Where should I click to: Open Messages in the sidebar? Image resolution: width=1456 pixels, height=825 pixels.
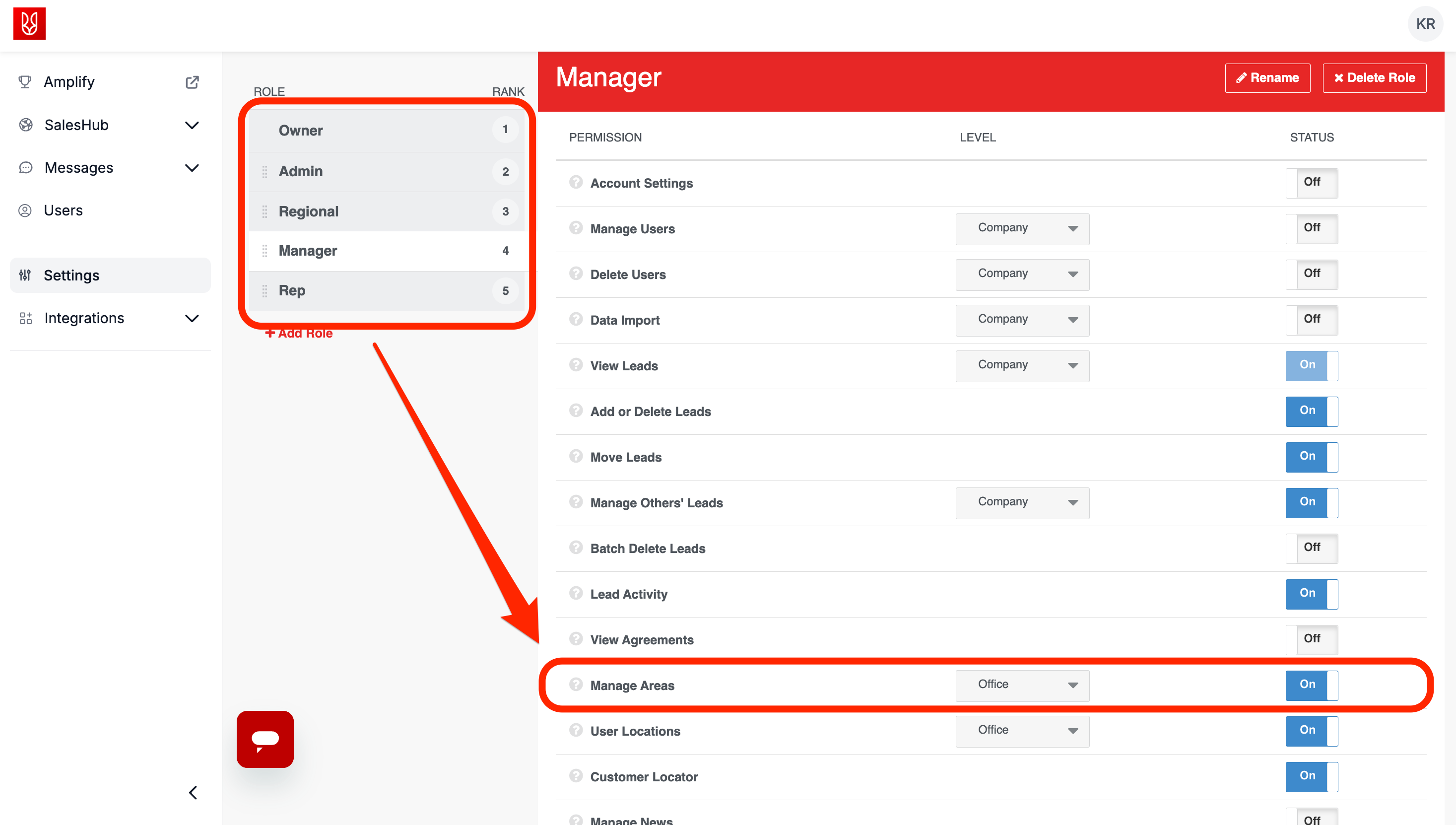(79, 168)
